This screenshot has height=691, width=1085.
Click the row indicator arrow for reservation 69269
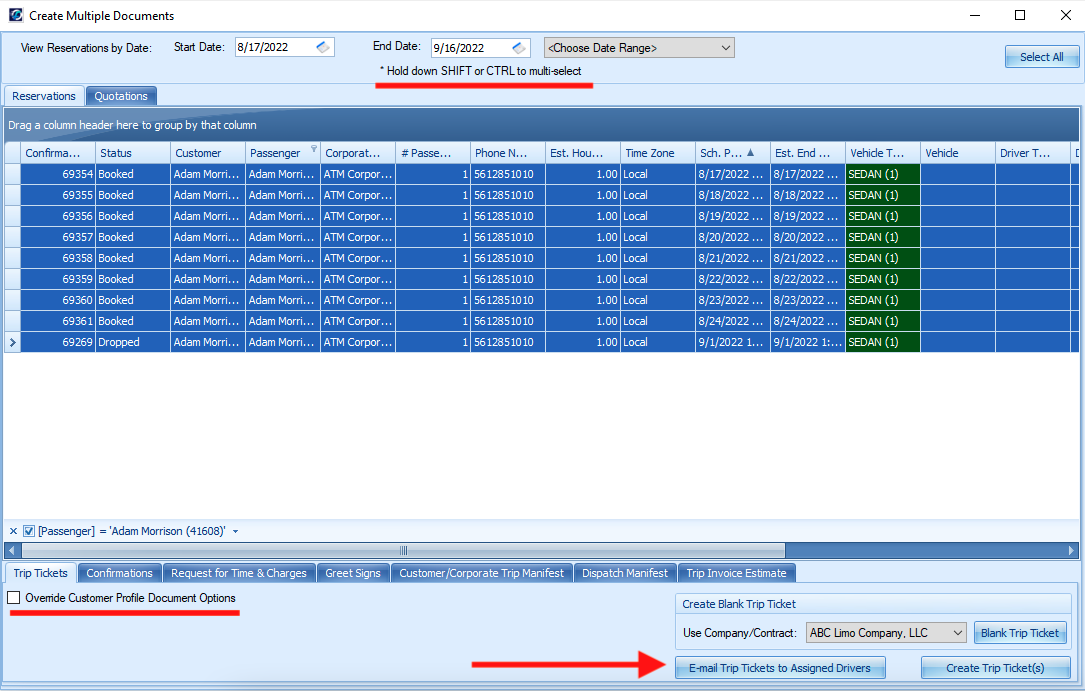coord(12,342)
